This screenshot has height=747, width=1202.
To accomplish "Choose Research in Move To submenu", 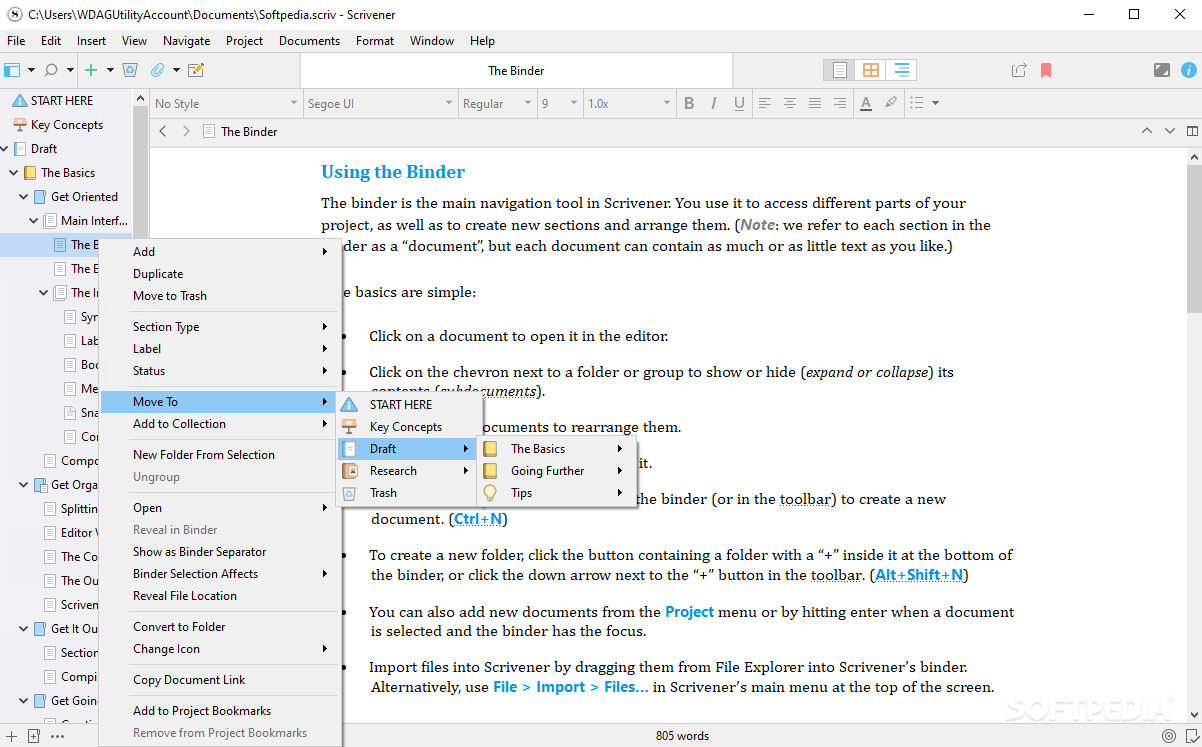I will [408, 471].
